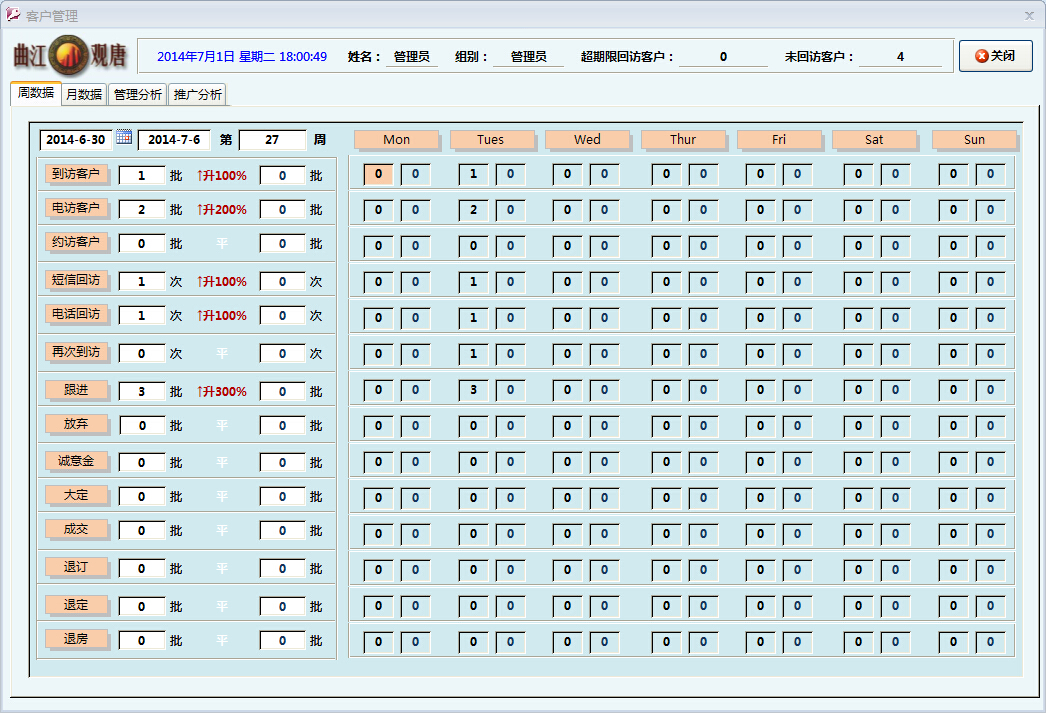Click the 到访客户 weekly total field

click(x=141, y=175)
